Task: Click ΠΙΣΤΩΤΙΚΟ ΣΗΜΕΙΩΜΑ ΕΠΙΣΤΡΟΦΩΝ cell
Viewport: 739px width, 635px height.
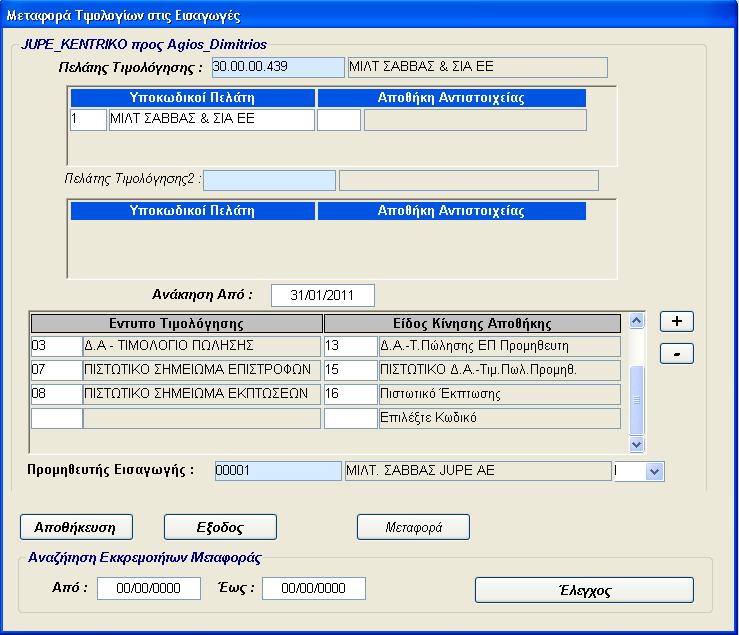Action: tap(202, 370)
